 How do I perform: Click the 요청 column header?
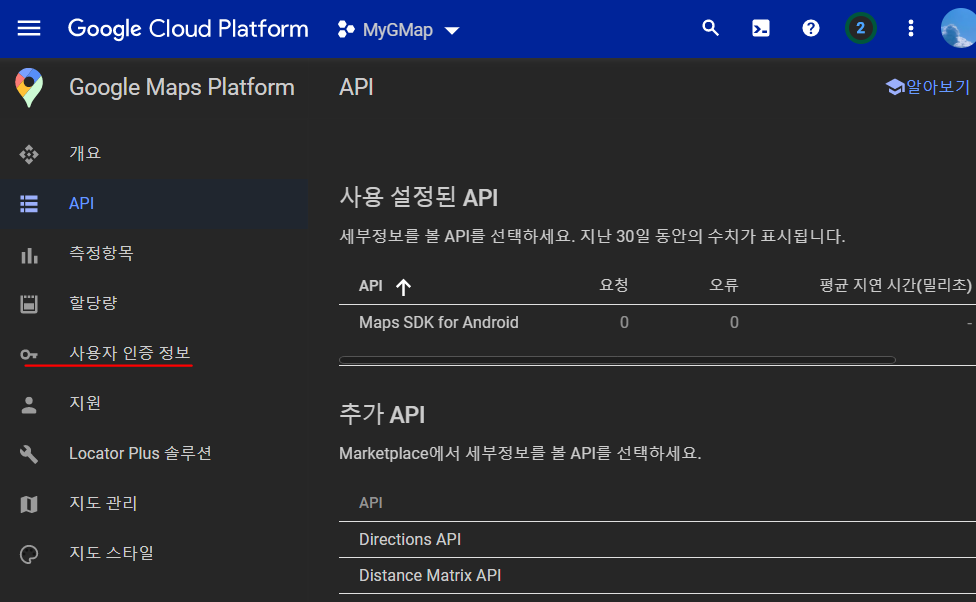pyautogui.click(x=614, y=285)
